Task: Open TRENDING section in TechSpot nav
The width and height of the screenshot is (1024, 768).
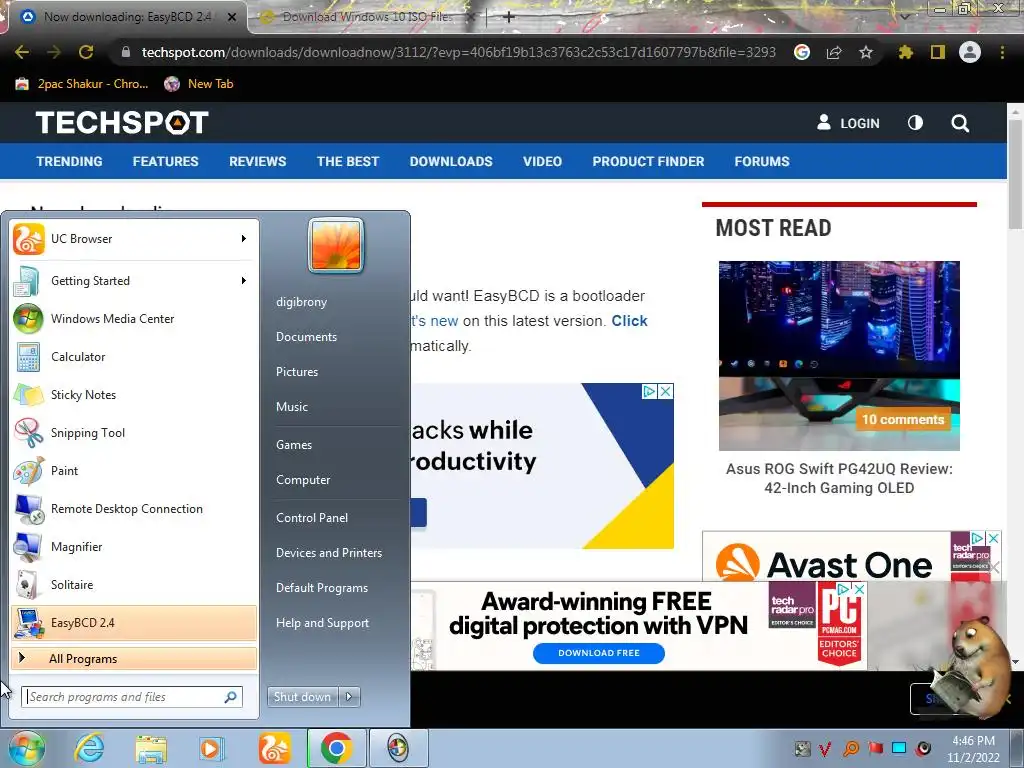Action: click(69, 161)
